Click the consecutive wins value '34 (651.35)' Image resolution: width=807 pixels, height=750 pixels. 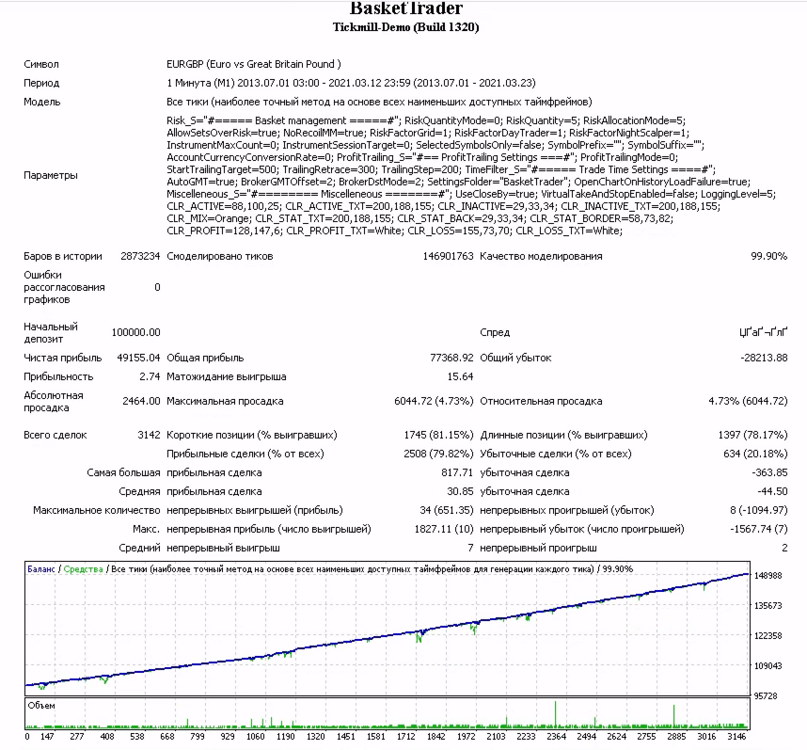coord(446,510)
